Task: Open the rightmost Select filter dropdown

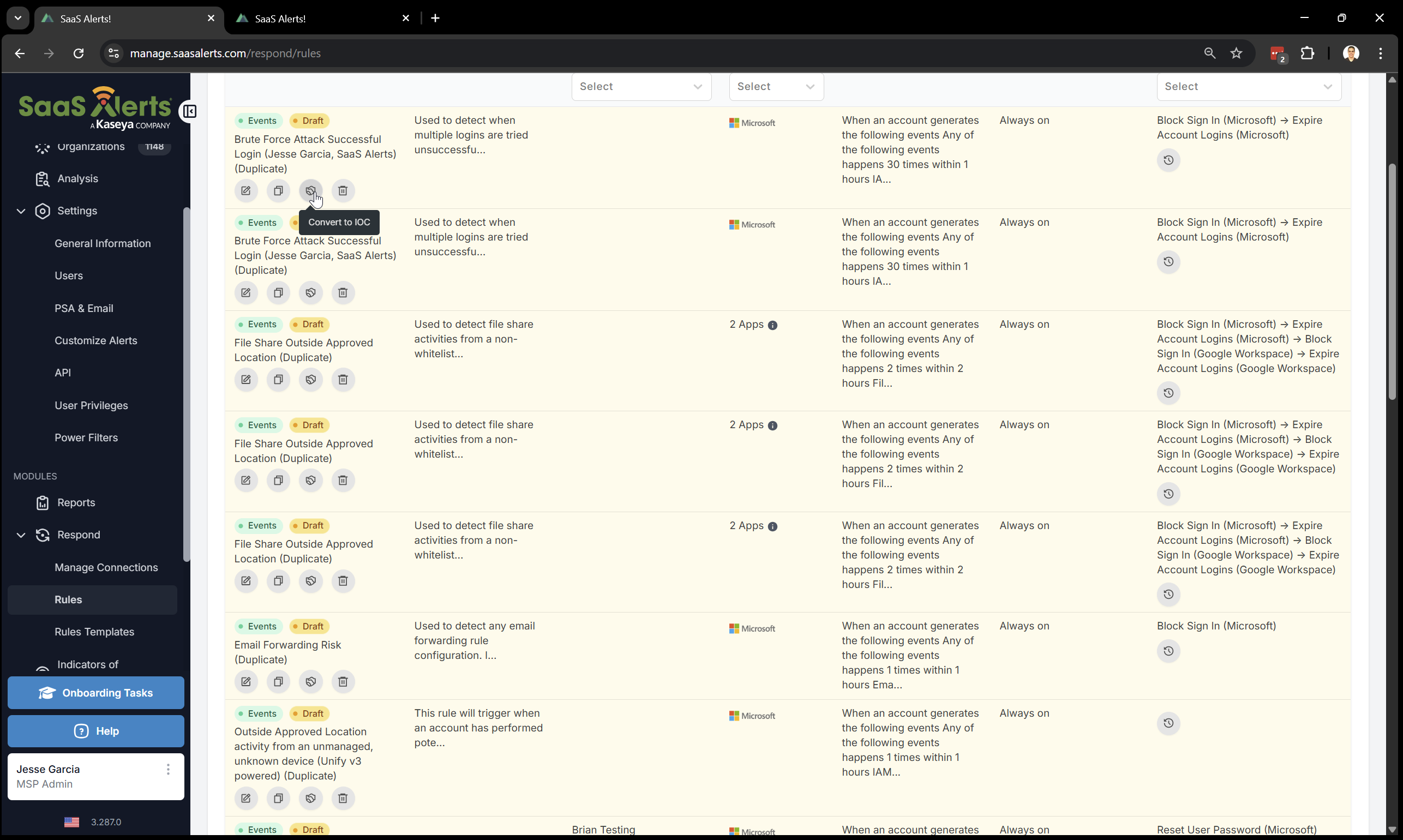Action: click(1249, 87)
